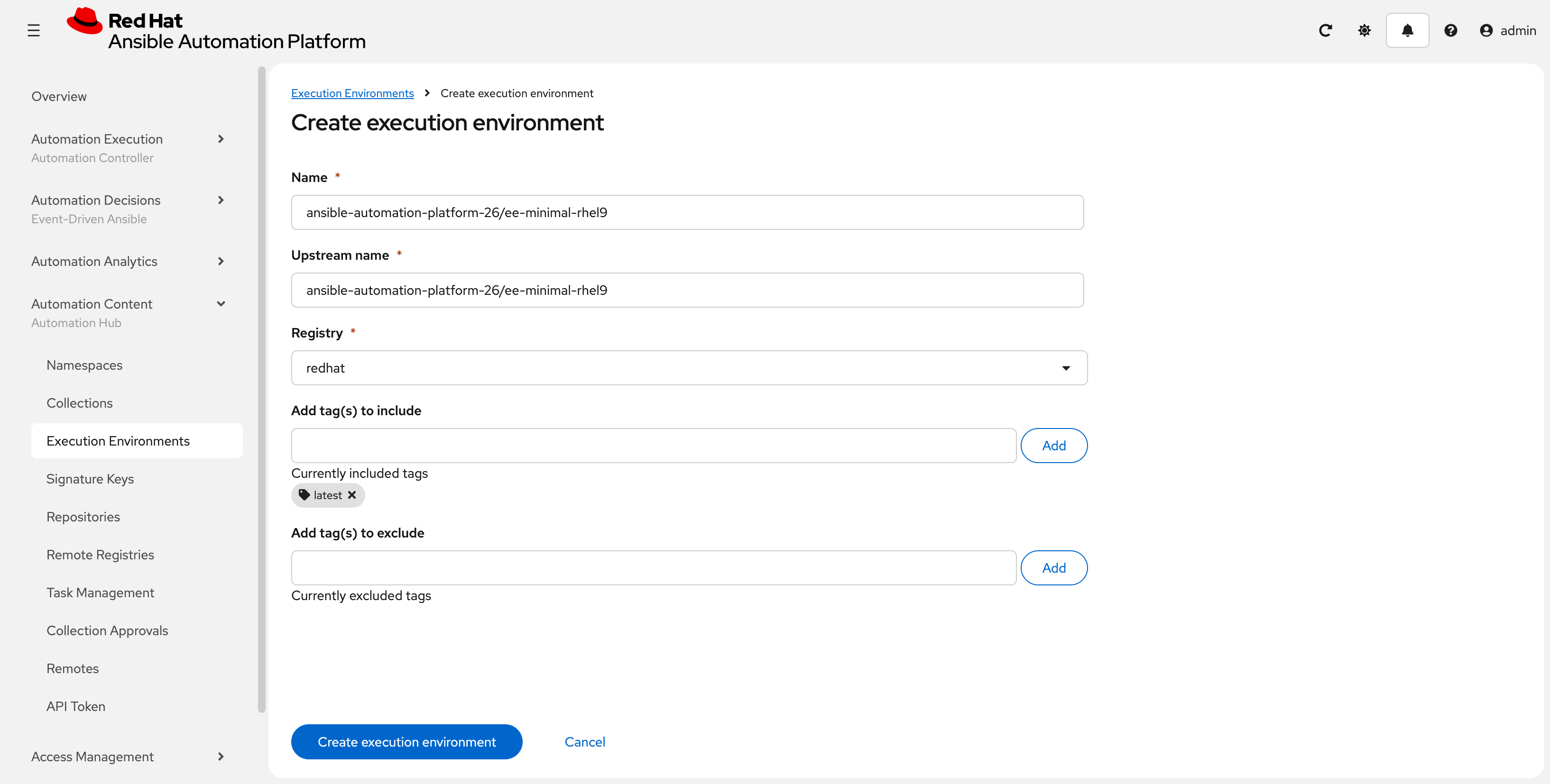This screenshot has width=1550, height=784.
Task: Click Add next to tags to include
Action: click(x=1053, y=445)
